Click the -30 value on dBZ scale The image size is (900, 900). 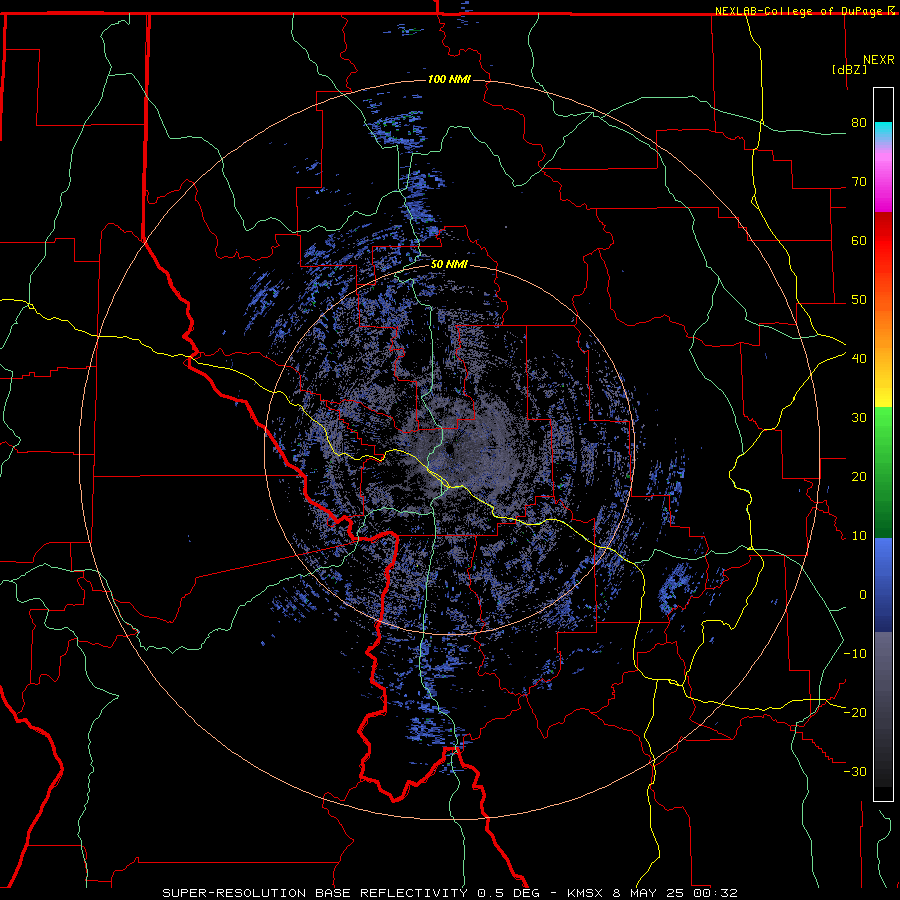pyautogui.click(x=855, y=771)
